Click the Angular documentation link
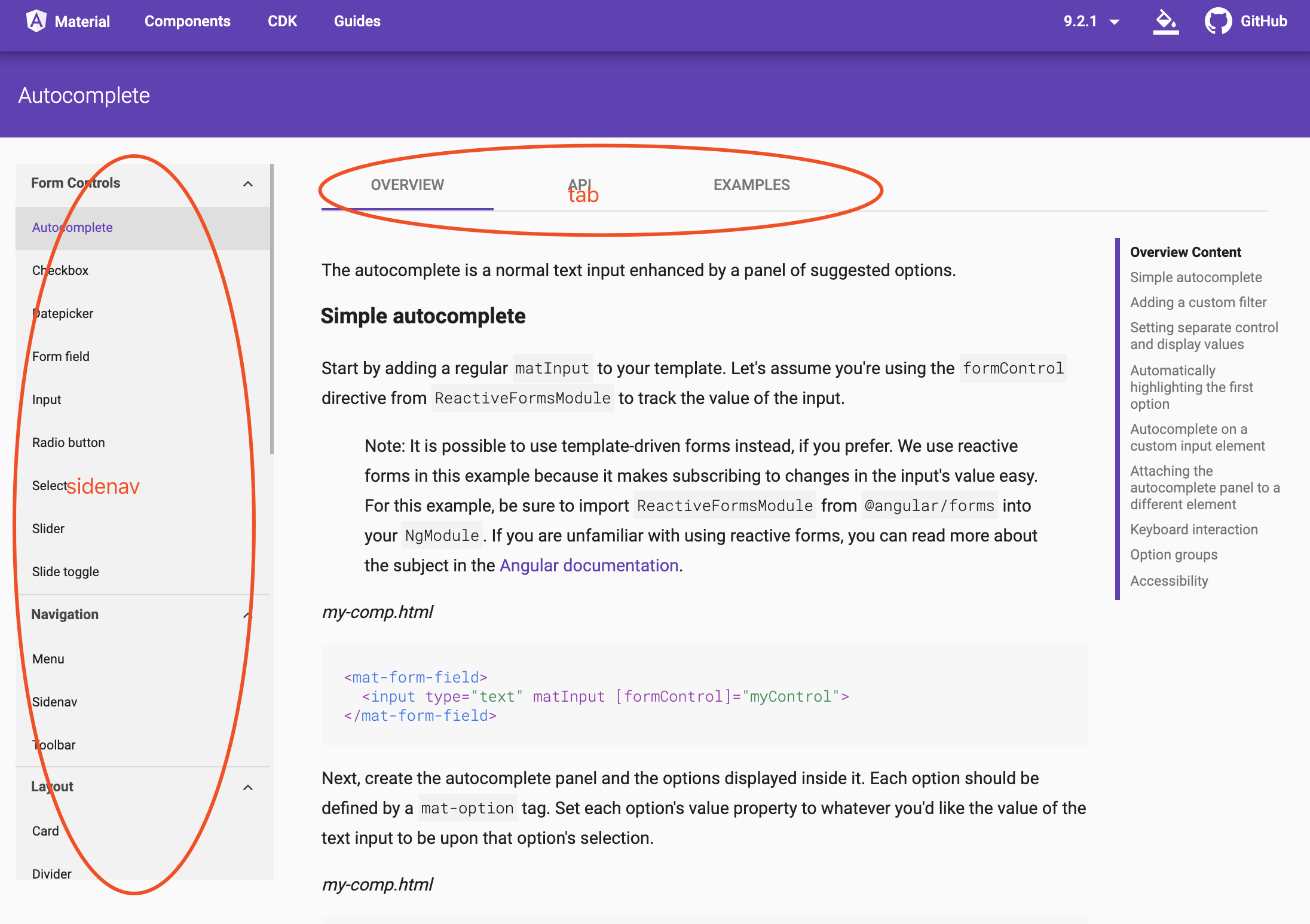1310x924 pixels. (589, 565)
